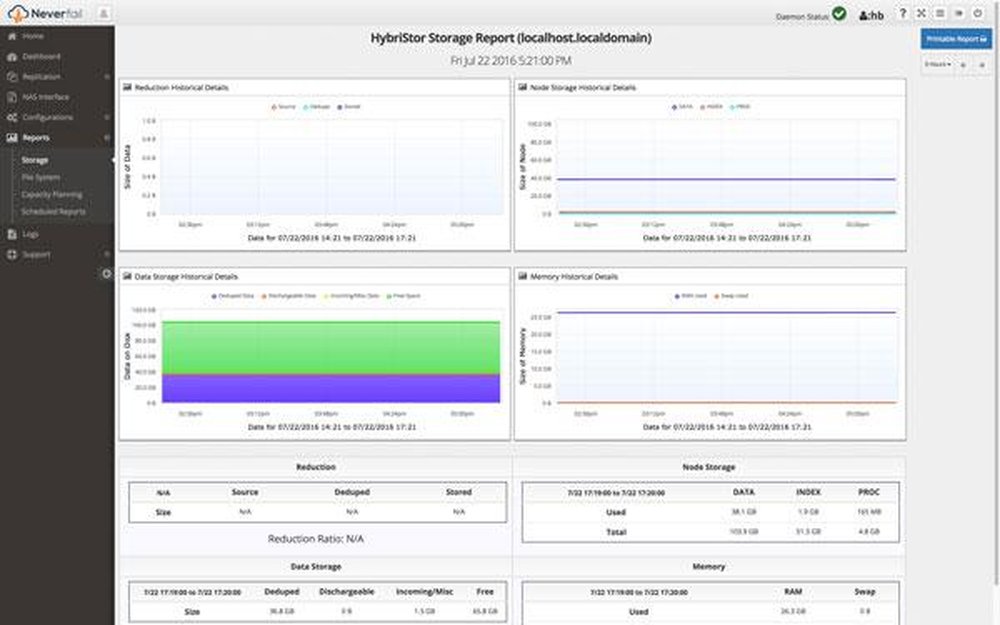
Task: Toggle Deduped Size series in Data Storage legend
Action: 233,297
